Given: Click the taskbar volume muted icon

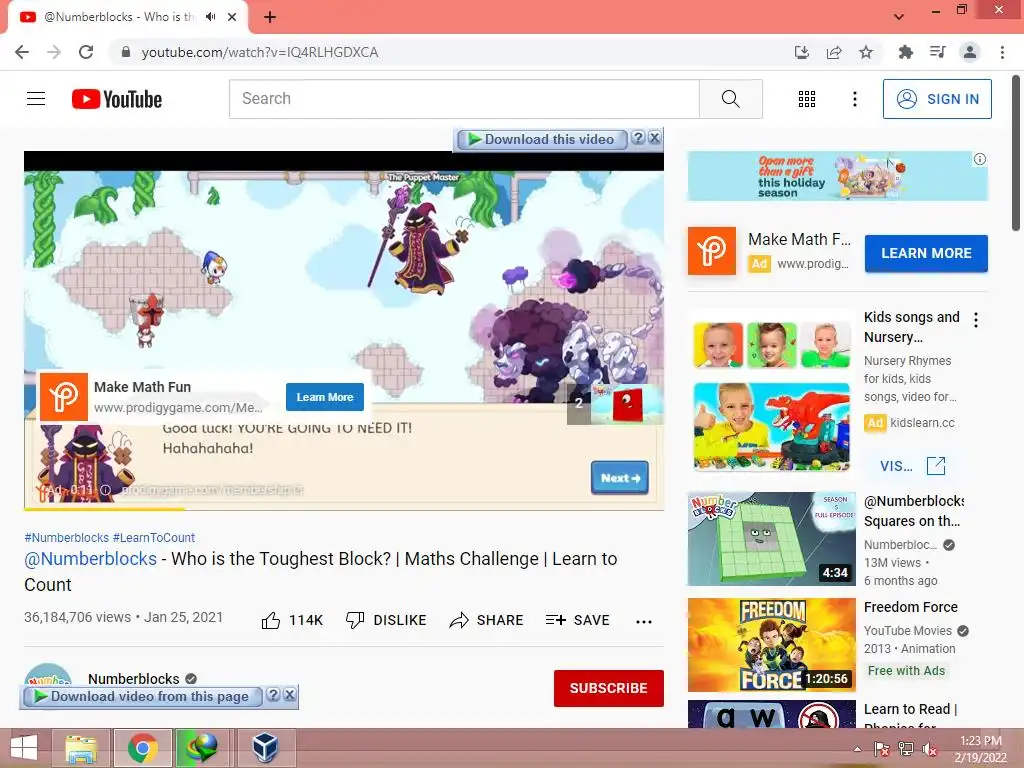Looking at the screenshot, I should tap(930, 749).
